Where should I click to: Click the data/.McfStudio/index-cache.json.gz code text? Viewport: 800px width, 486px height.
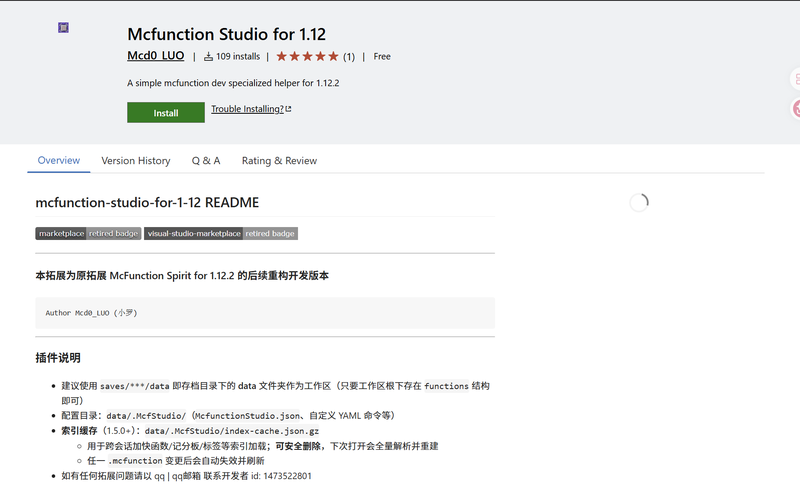232,431
